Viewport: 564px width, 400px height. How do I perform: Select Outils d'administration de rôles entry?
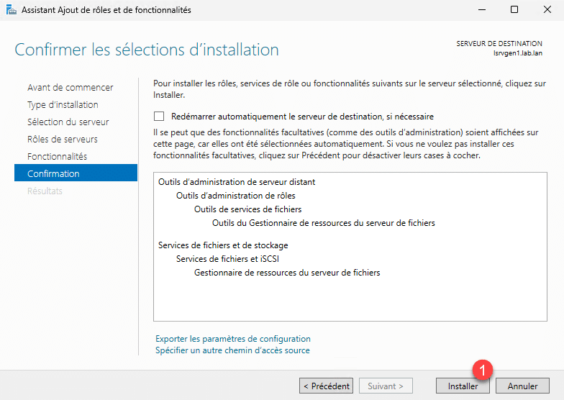236,196
